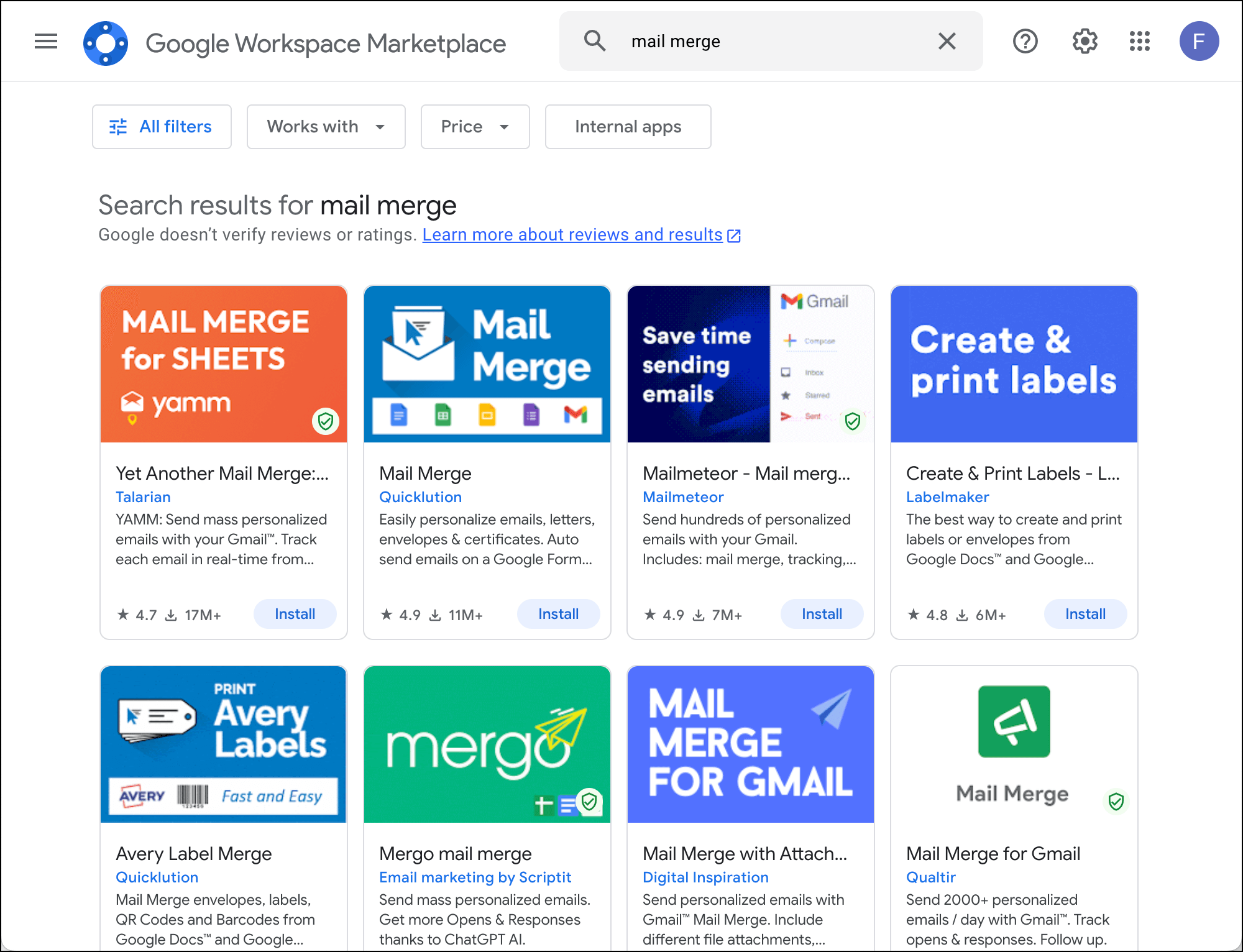The width and height of the screenshot is (1243, 952).
Task: Clear the mail merge search text
Action: coord(947,41)
